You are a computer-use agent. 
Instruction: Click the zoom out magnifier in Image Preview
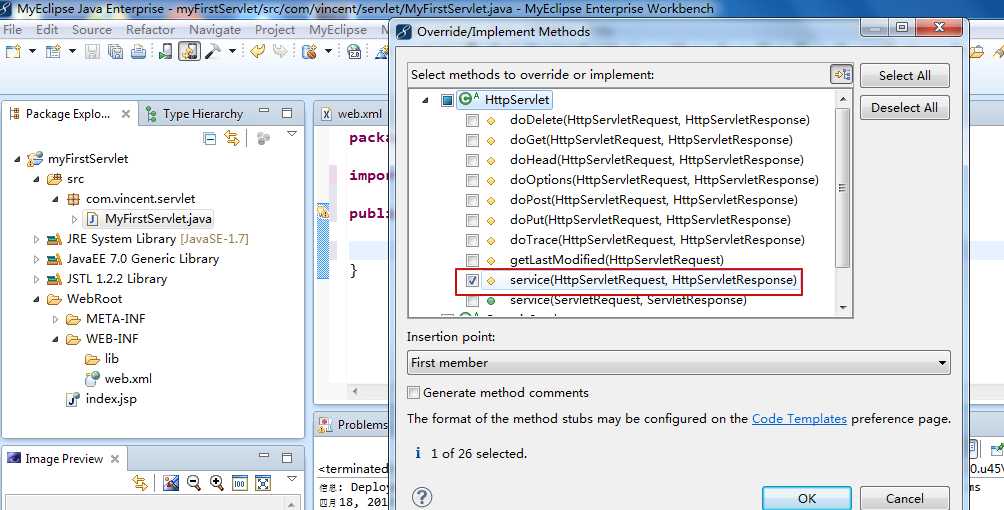click(193, 482)
